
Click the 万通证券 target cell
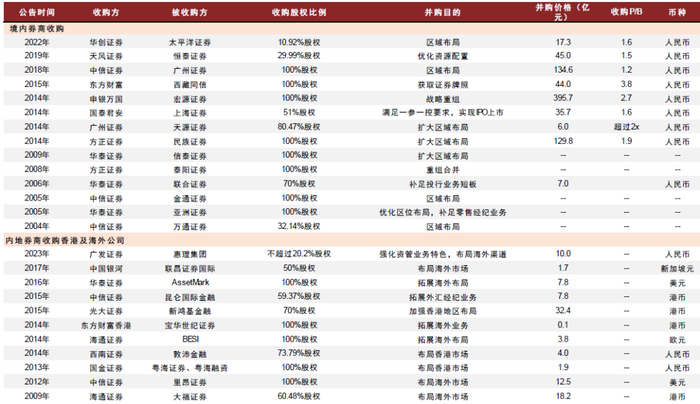[190, 226]
